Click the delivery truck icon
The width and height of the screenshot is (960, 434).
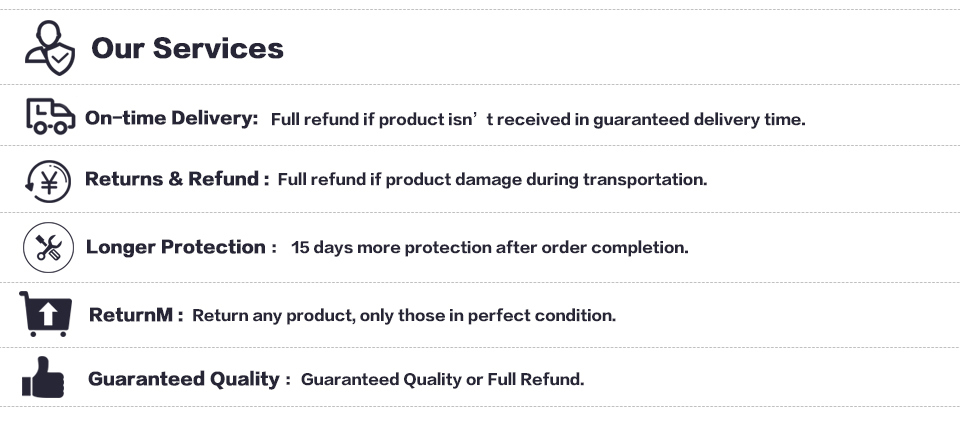[51, 116]
